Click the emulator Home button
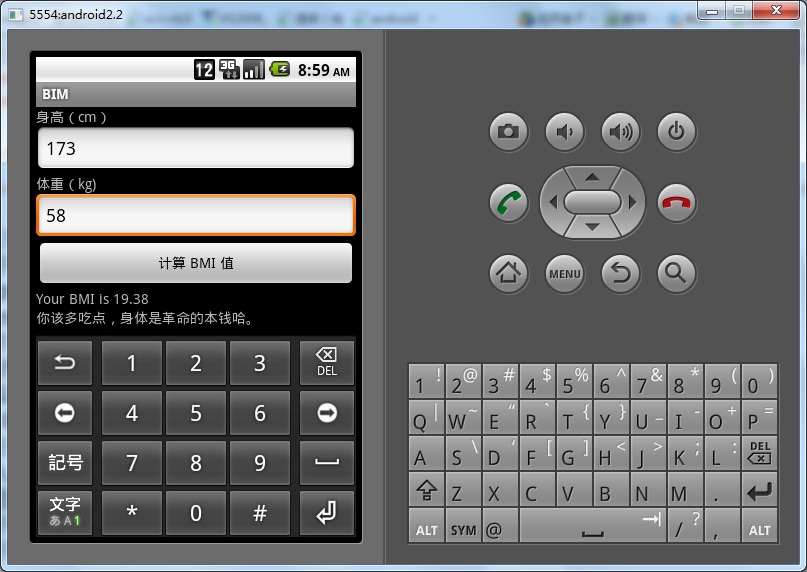This screenshot has width=807, height=572. (508, 273)
